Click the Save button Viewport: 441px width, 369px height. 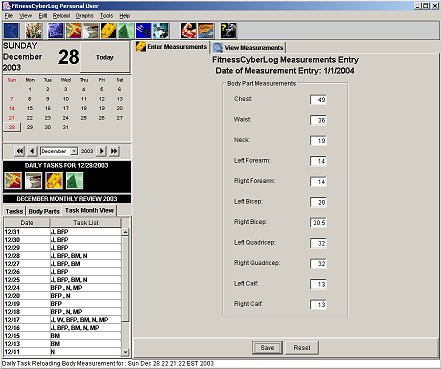point(267,348)
